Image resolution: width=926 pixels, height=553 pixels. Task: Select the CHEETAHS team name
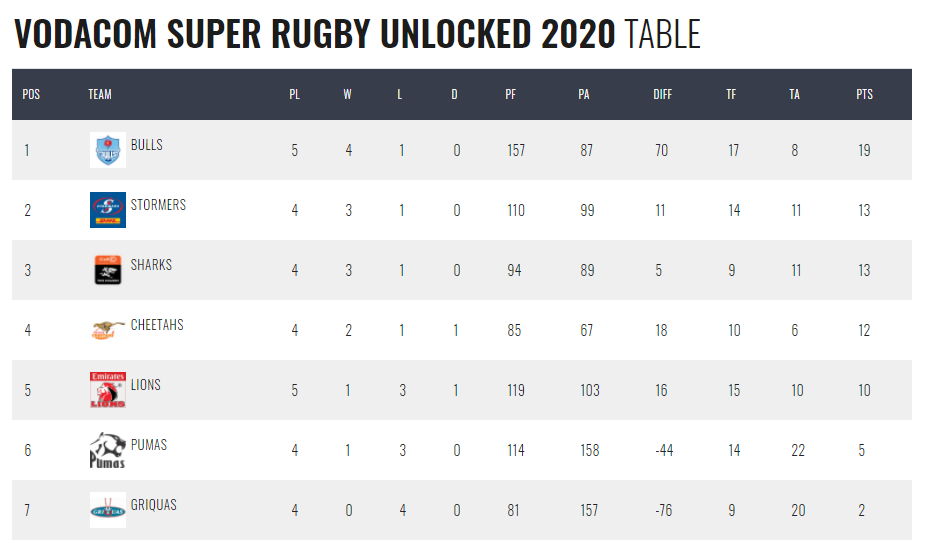pyautogui.click(x=157, y=325)
